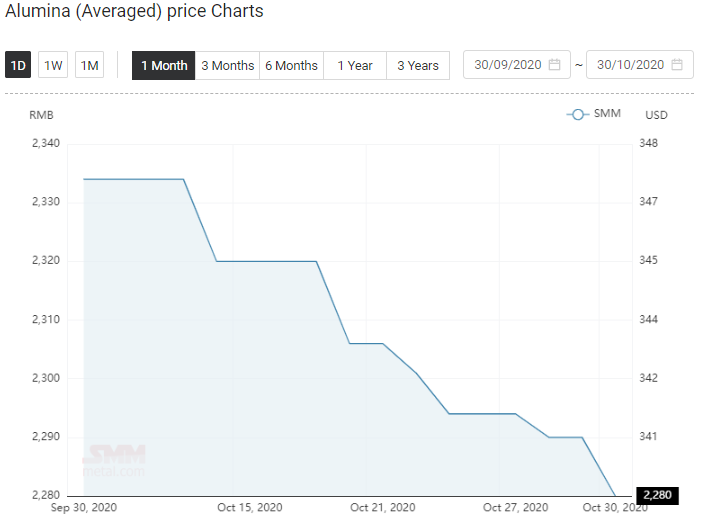Screen dimensions: 704x528
Task: Open calendar icon in start date field
Action: pos(555,65)
